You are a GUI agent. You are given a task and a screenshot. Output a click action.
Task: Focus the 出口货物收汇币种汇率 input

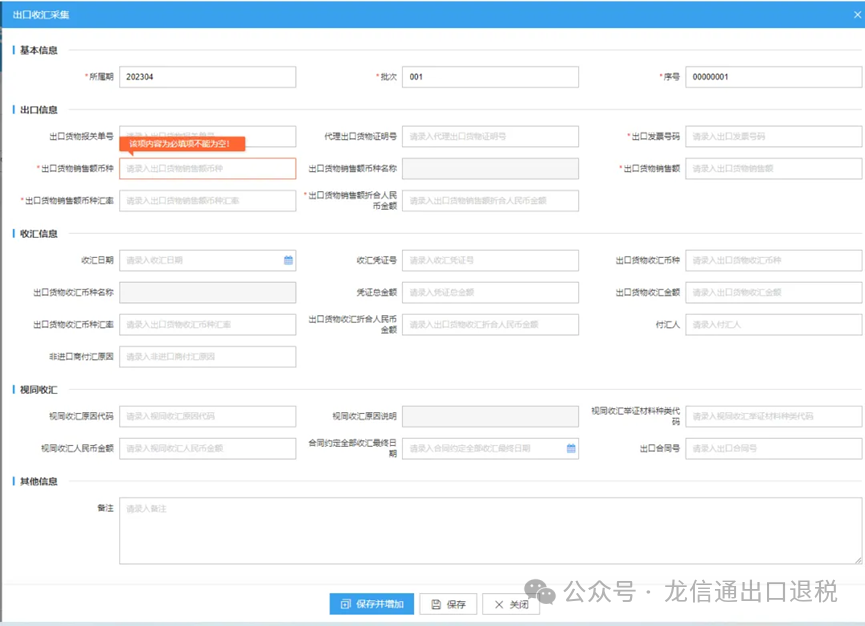click(x=207, y=324)
